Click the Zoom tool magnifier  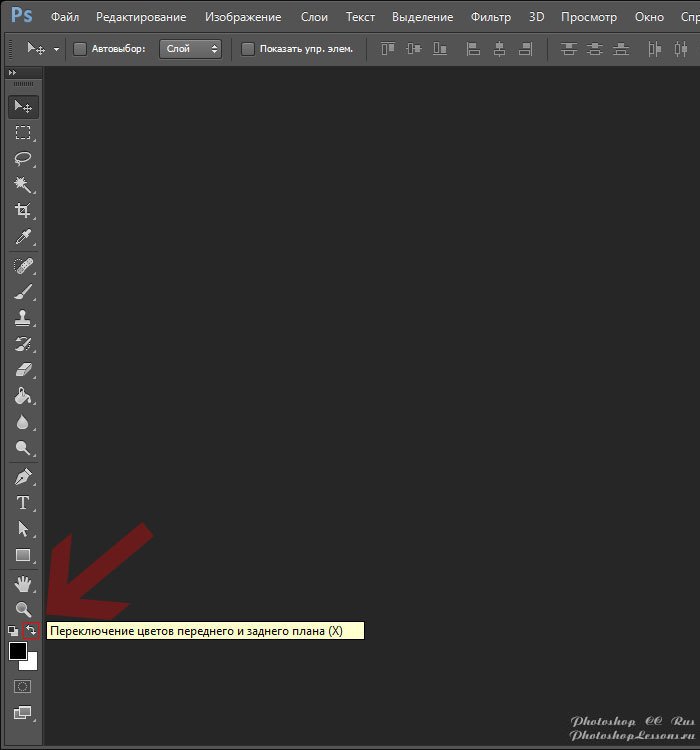click(x=23, y=609)
